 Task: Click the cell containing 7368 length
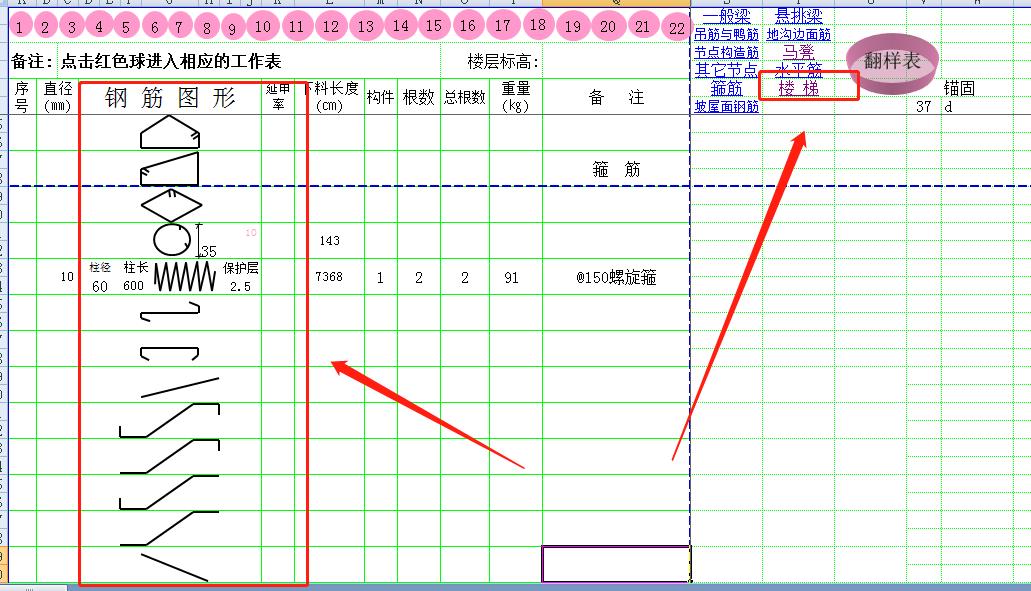tap(328, 277)
